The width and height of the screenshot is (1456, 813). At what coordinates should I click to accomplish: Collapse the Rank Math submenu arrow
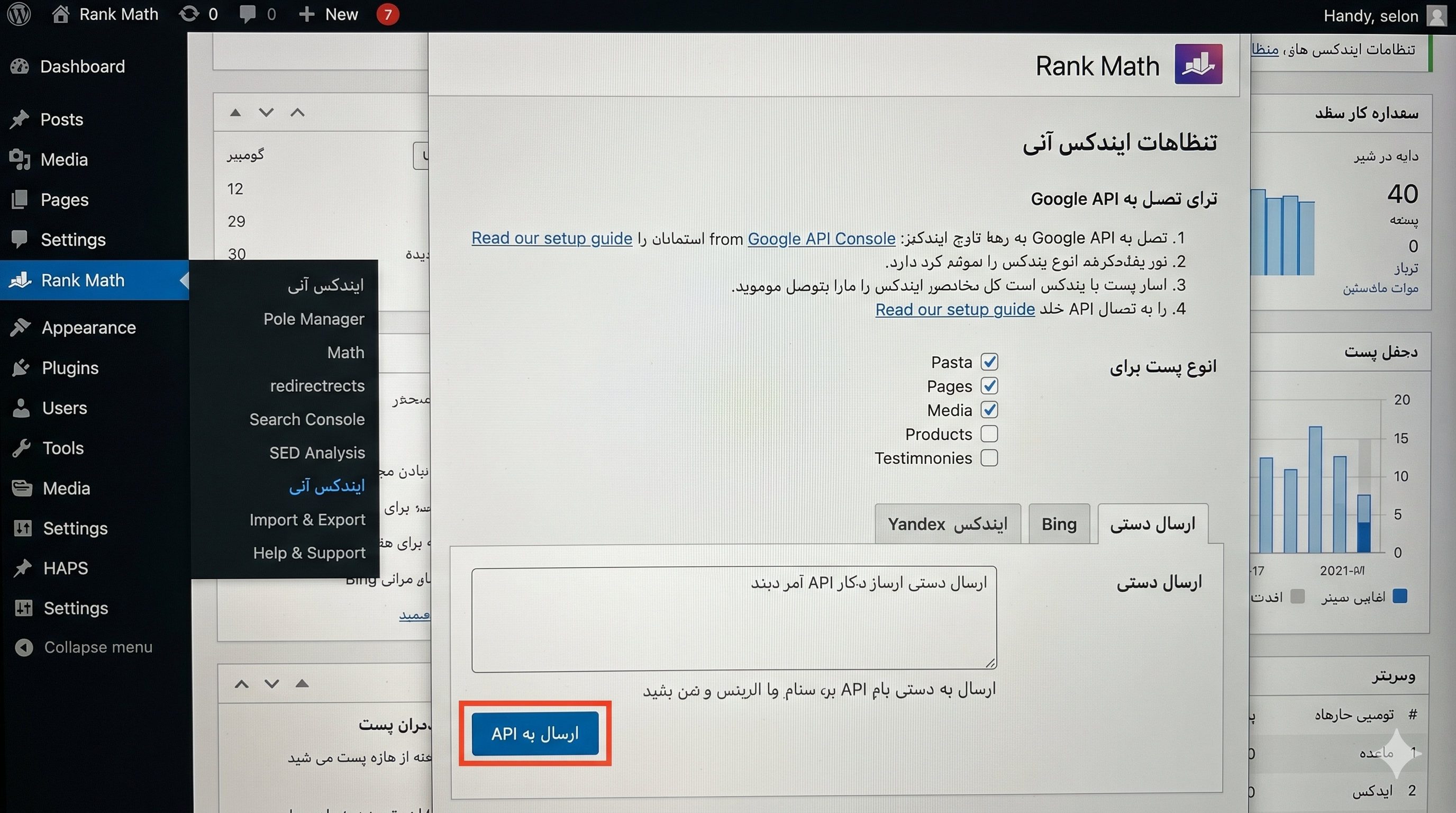(x=184, y=280)
